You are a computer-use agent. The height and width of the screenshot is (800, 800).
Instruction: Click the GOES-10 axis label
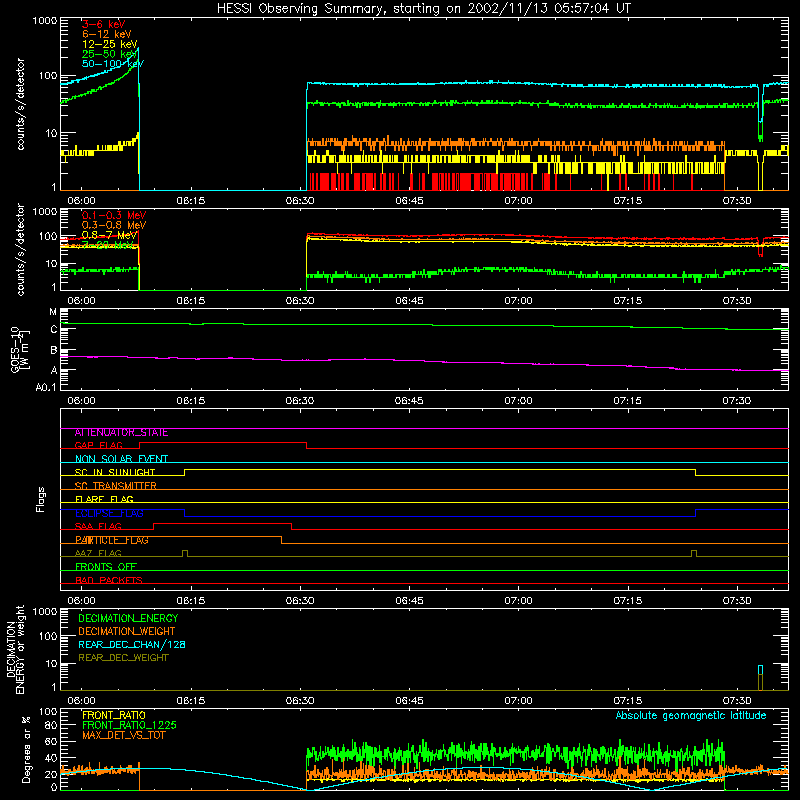tap(19, 349)
